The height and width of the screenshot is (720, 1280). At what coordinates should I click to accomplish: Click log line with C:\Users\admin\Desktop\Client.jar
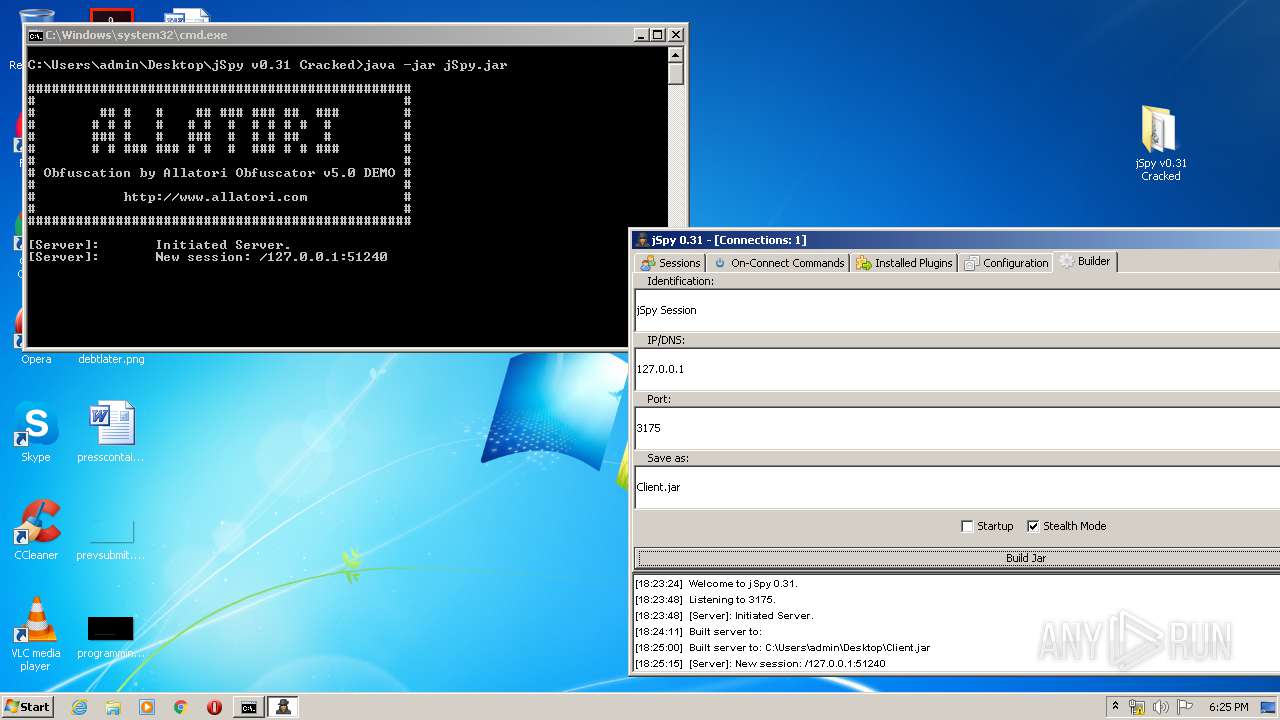783,647
